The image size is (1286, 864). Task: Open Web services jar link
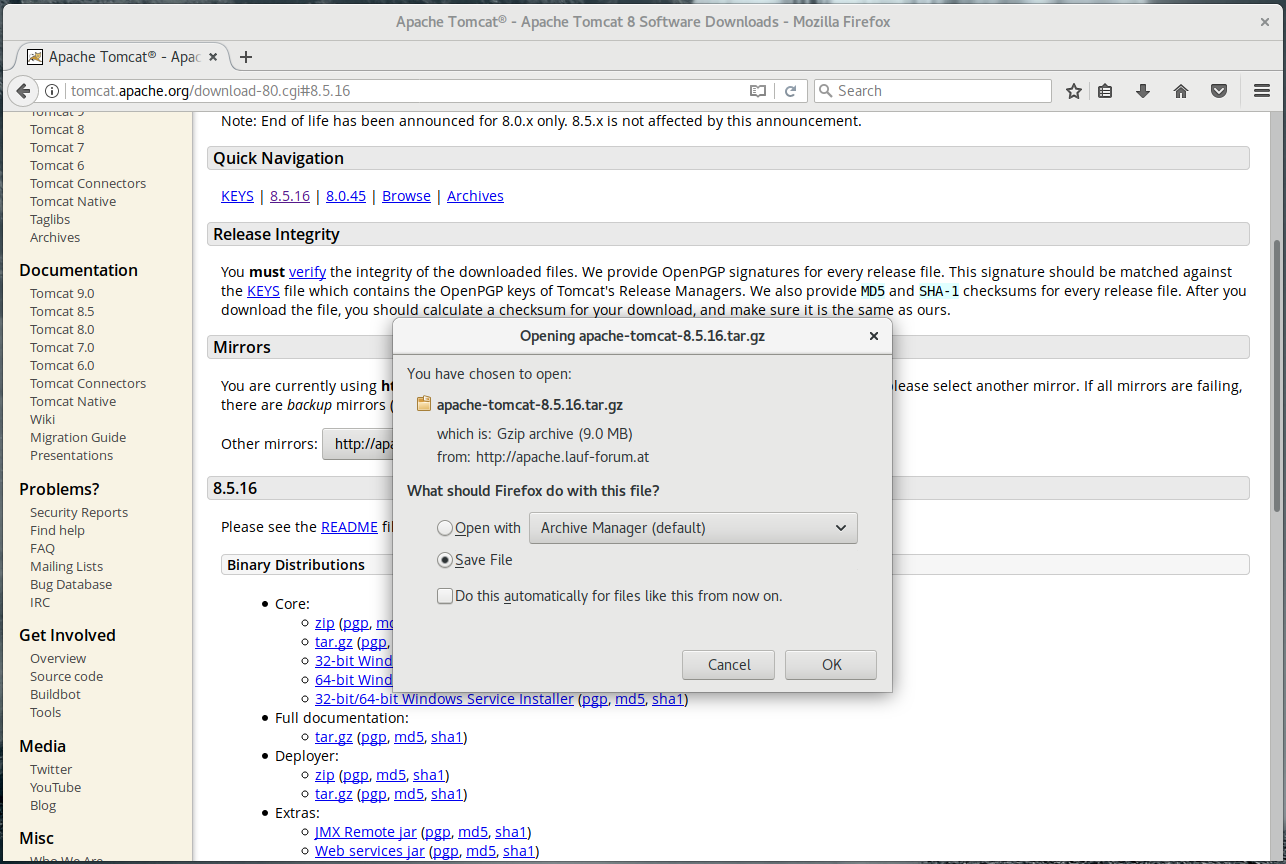[x=370, y=851]
